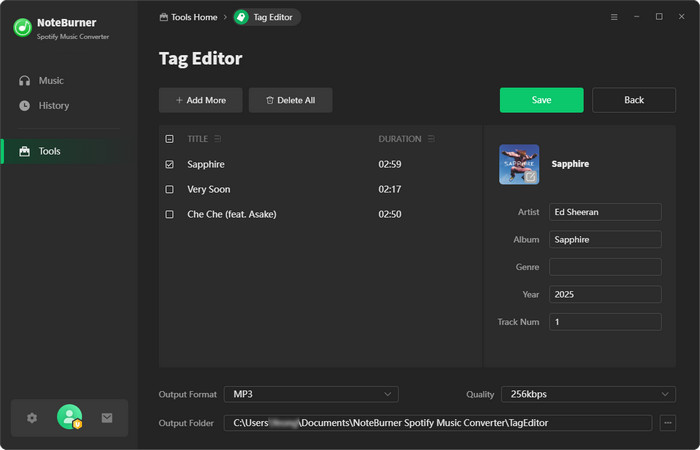Uncheck the Sapphire track checkbox

[170, 164]
